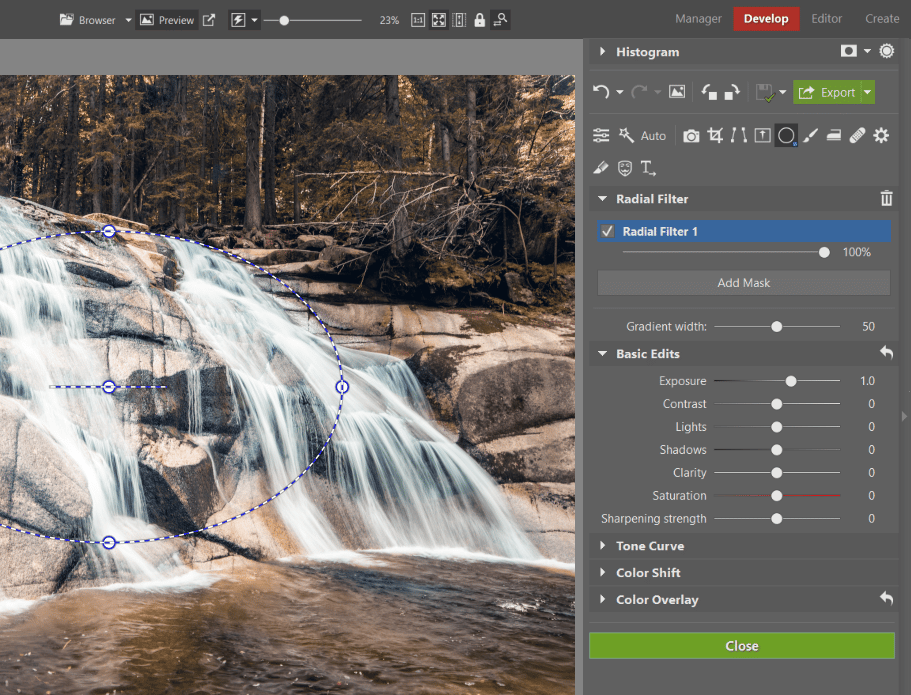This screenshot has width=911, height=695.
Task: Expand the Color Overlay section
Action: 602,599
